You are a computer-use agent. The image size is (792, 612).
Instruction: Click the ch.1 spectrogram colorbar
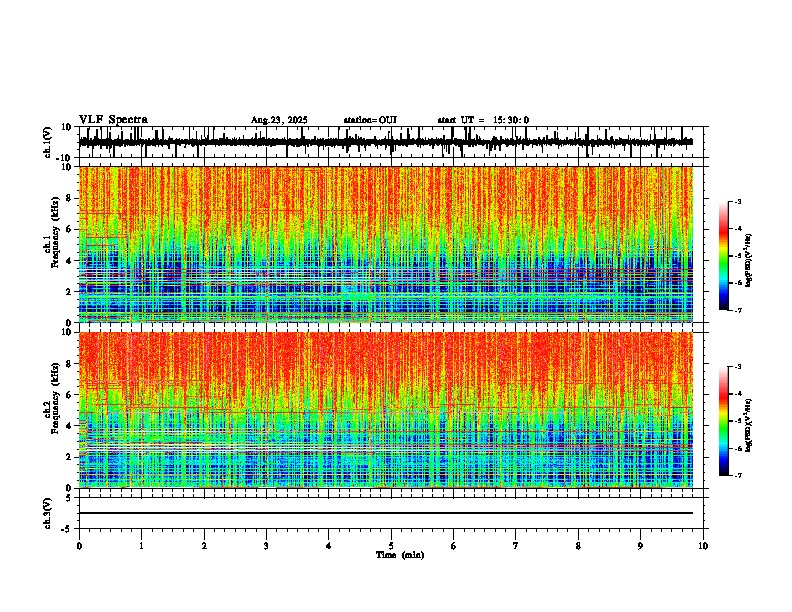coord(723,256)
